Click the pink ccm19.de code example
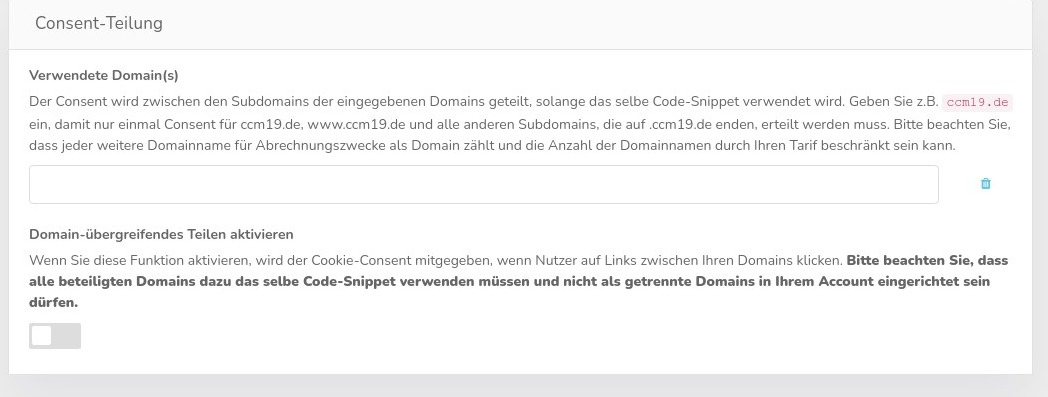This screenshot has width=1048, height=397. click(977, 103)
